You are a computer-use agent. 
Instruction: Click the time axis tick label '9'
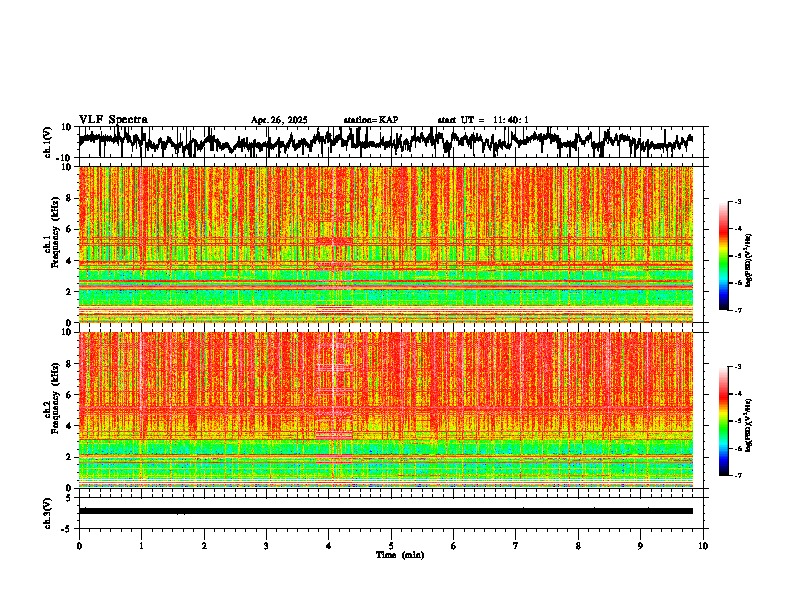click(x=640, y=546)
